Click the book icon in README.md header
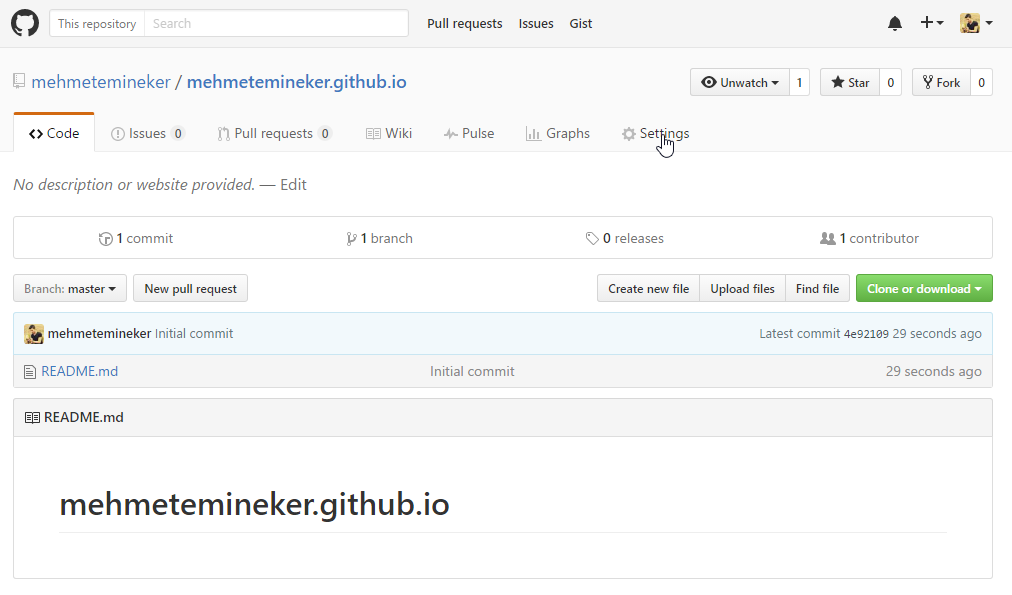This screenshot has height=595, width=1012. tap(32, 418)
